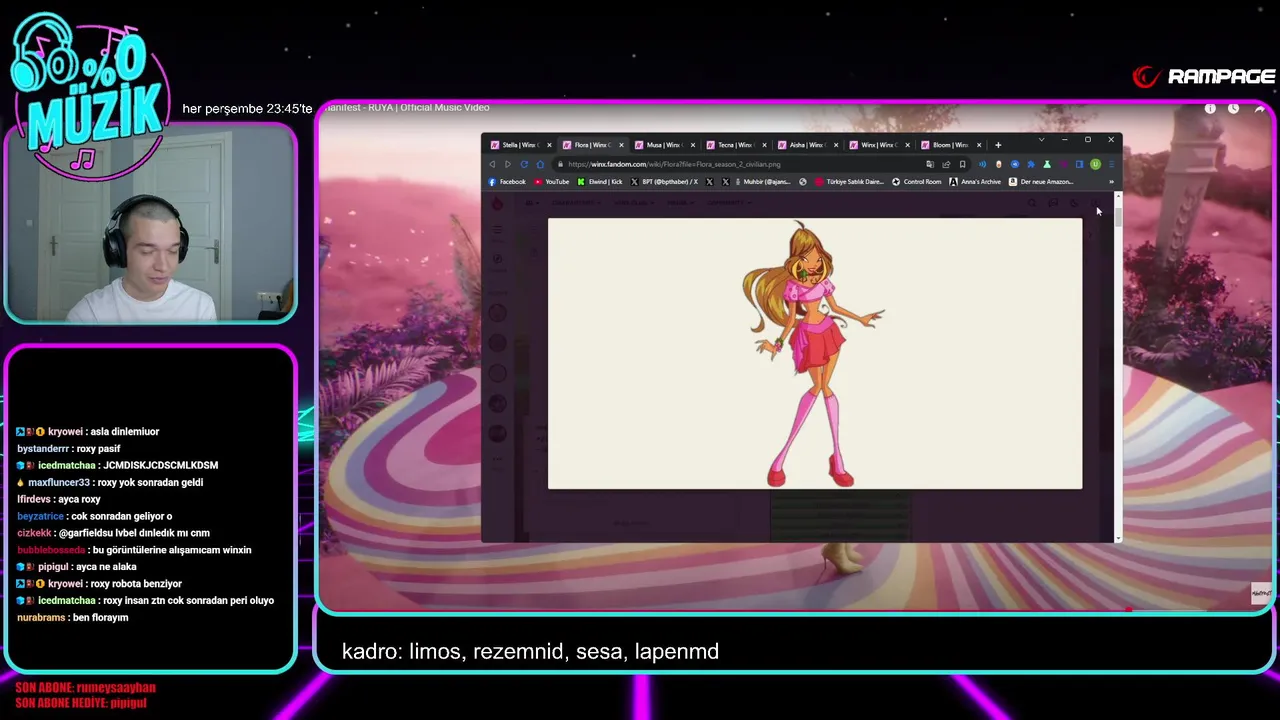Click the translate page icon in address bar
The height and width of the screenshot is (720, 1280).
point(930,164)
